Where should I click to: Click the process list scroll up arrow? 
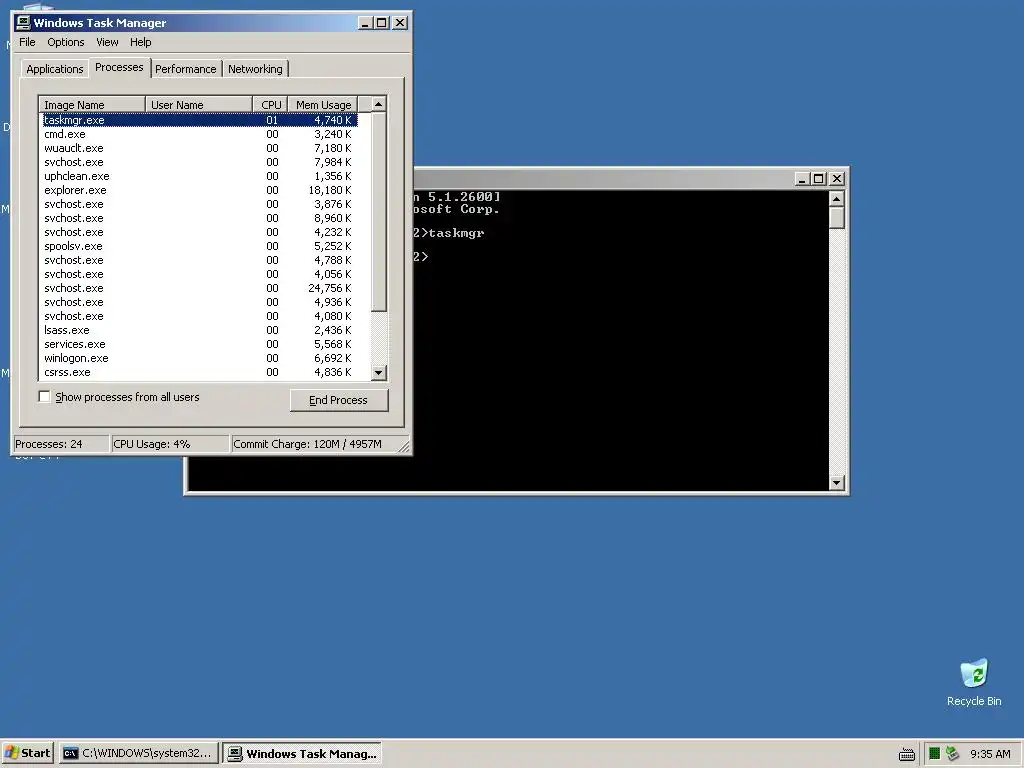[379, 104]
